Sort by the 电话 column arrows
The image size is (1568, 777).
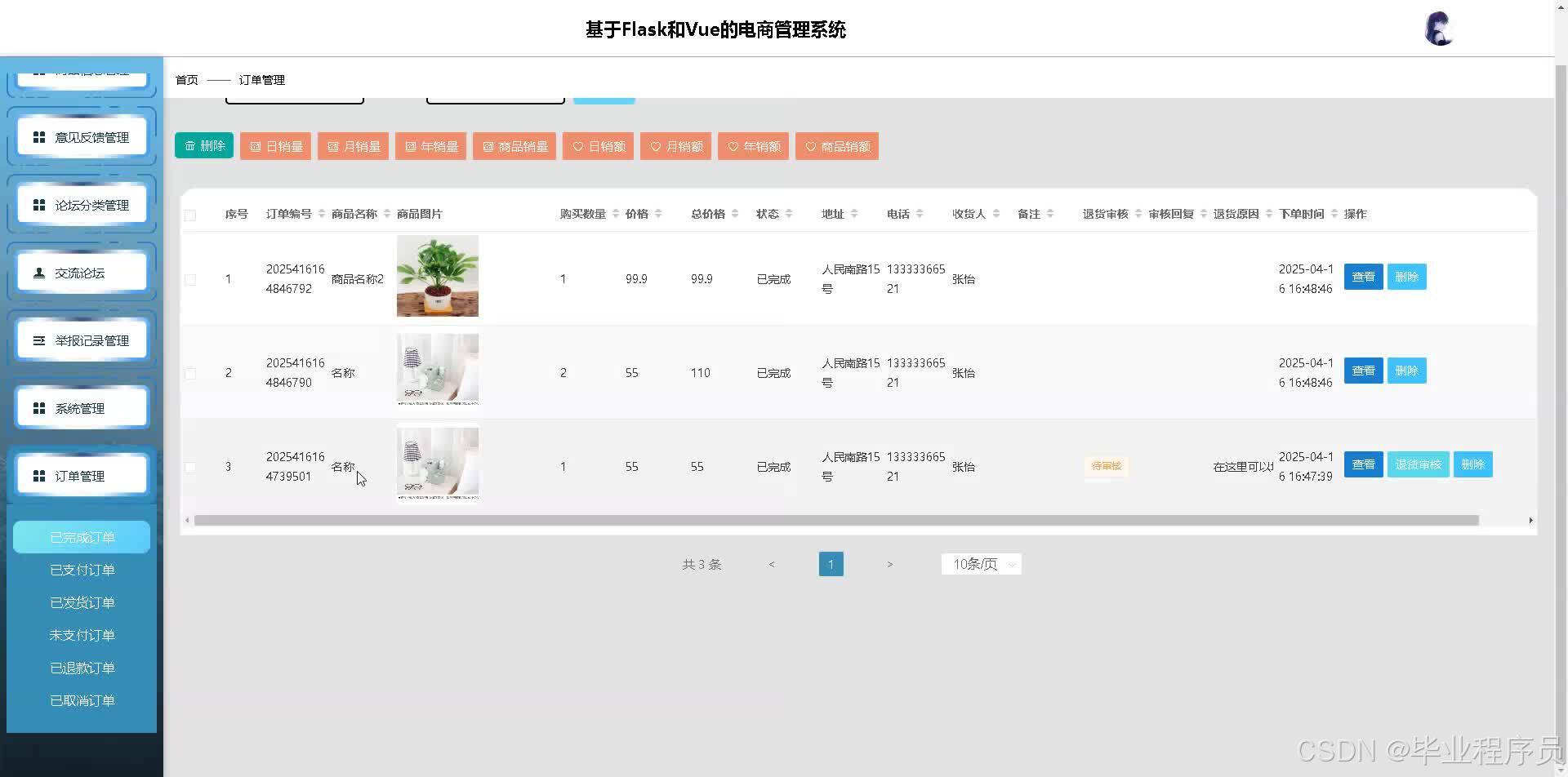[x=920, y=214]
